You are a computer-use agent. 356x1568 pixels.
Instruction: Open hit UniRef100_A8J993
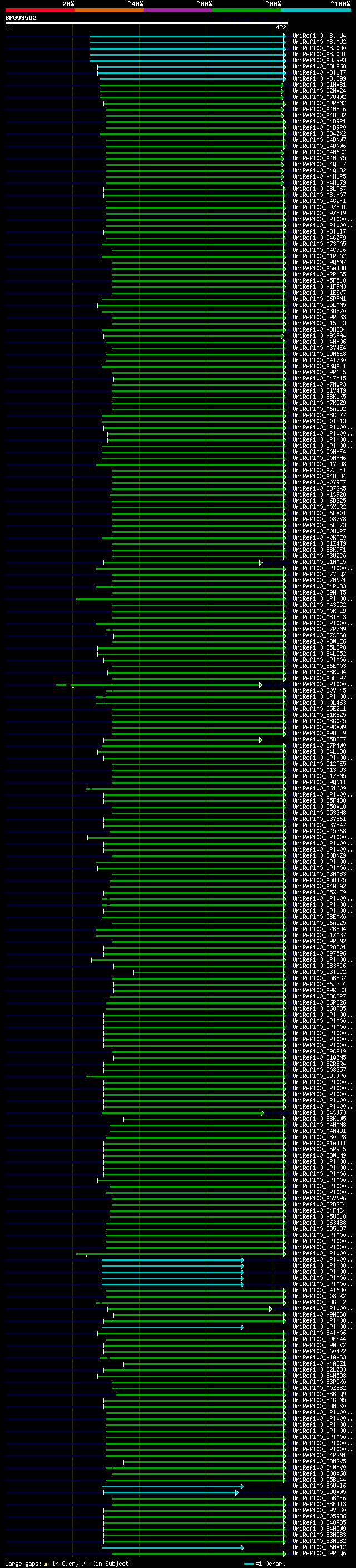pos(319,60)
